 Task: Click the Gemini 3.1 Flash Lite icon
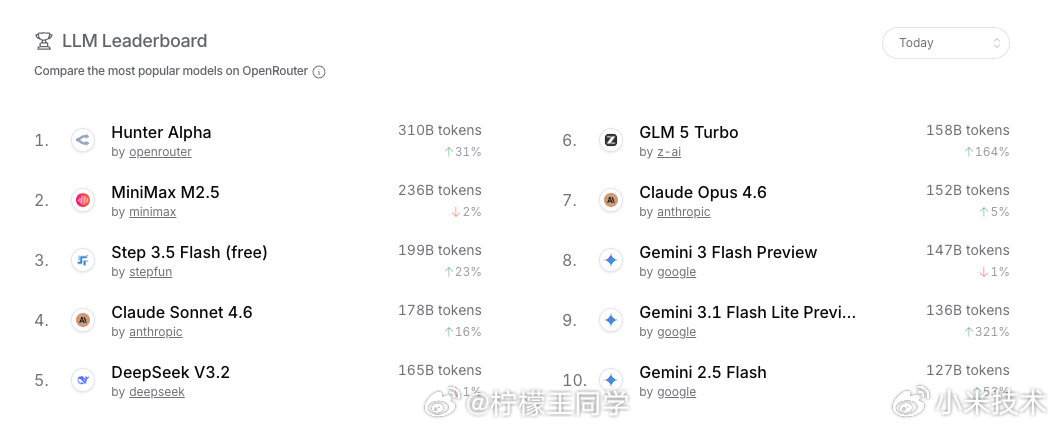coord(611,320)
